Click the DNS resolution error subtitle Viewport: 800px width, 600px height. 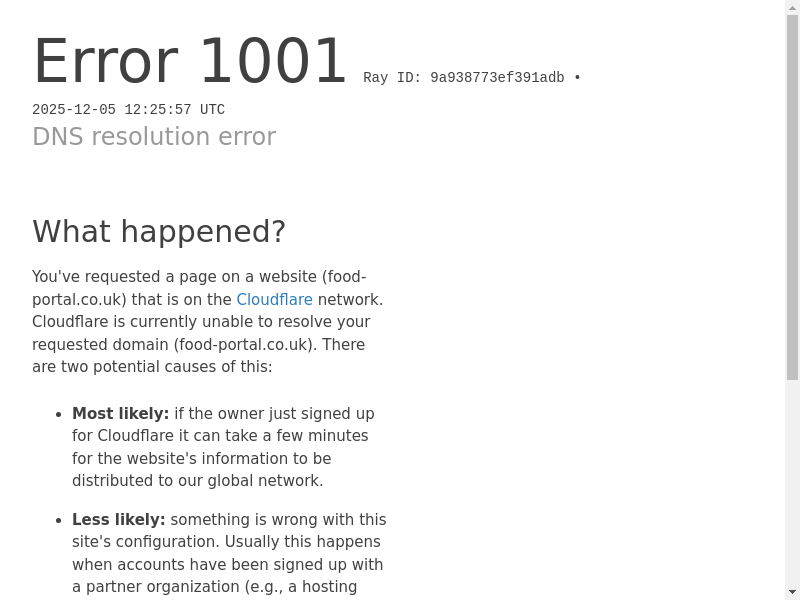(x=154, y=137)
